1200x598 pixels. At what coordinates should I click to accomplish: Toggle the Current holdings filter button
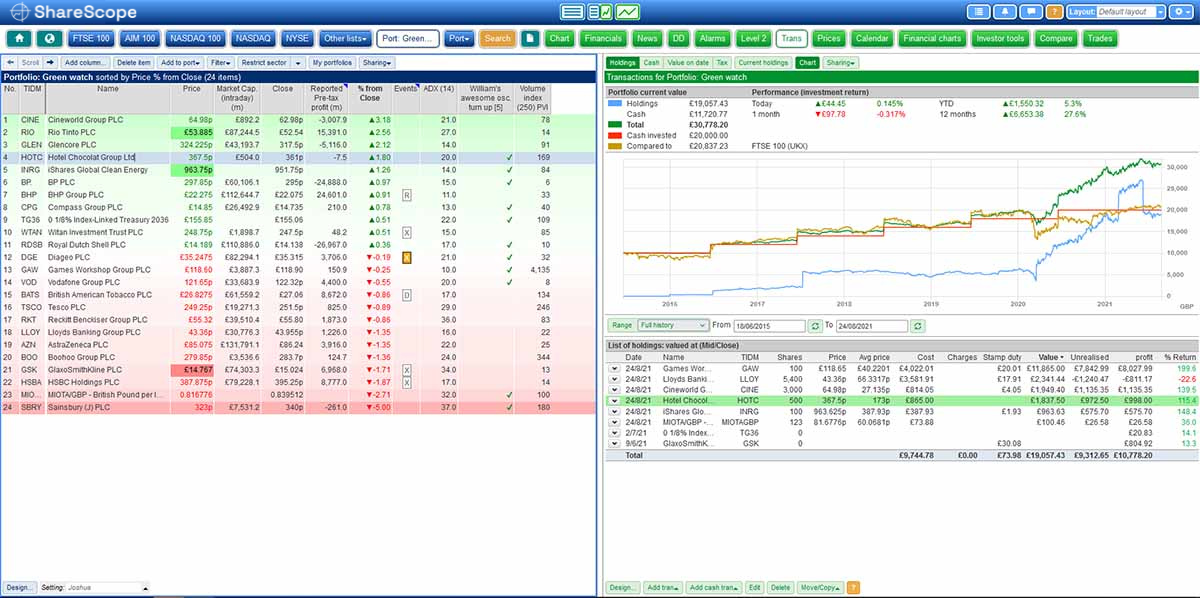point(763,62)
